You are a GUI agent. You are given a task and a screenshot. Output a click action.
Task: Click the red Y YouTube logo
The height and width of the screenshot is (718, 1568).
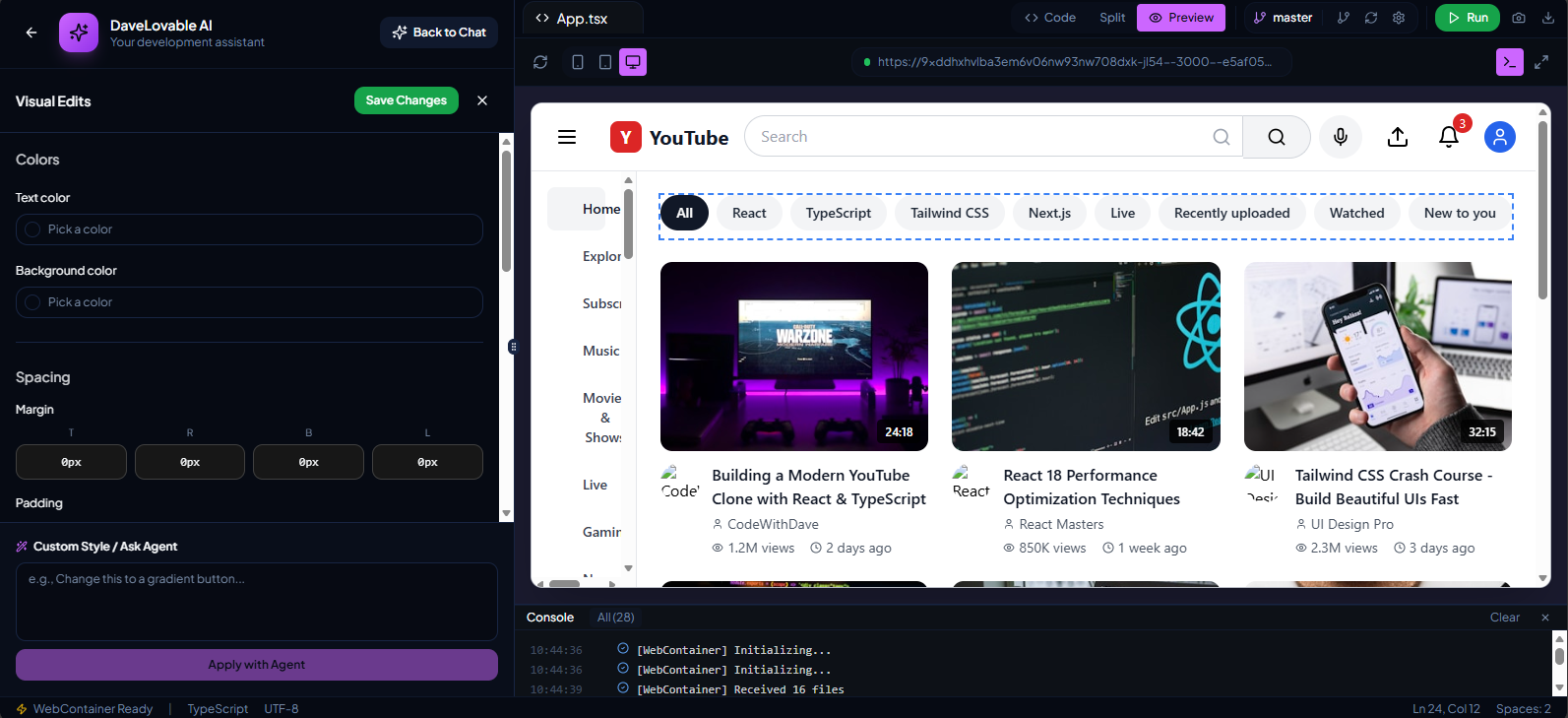(x=626, y=137)
